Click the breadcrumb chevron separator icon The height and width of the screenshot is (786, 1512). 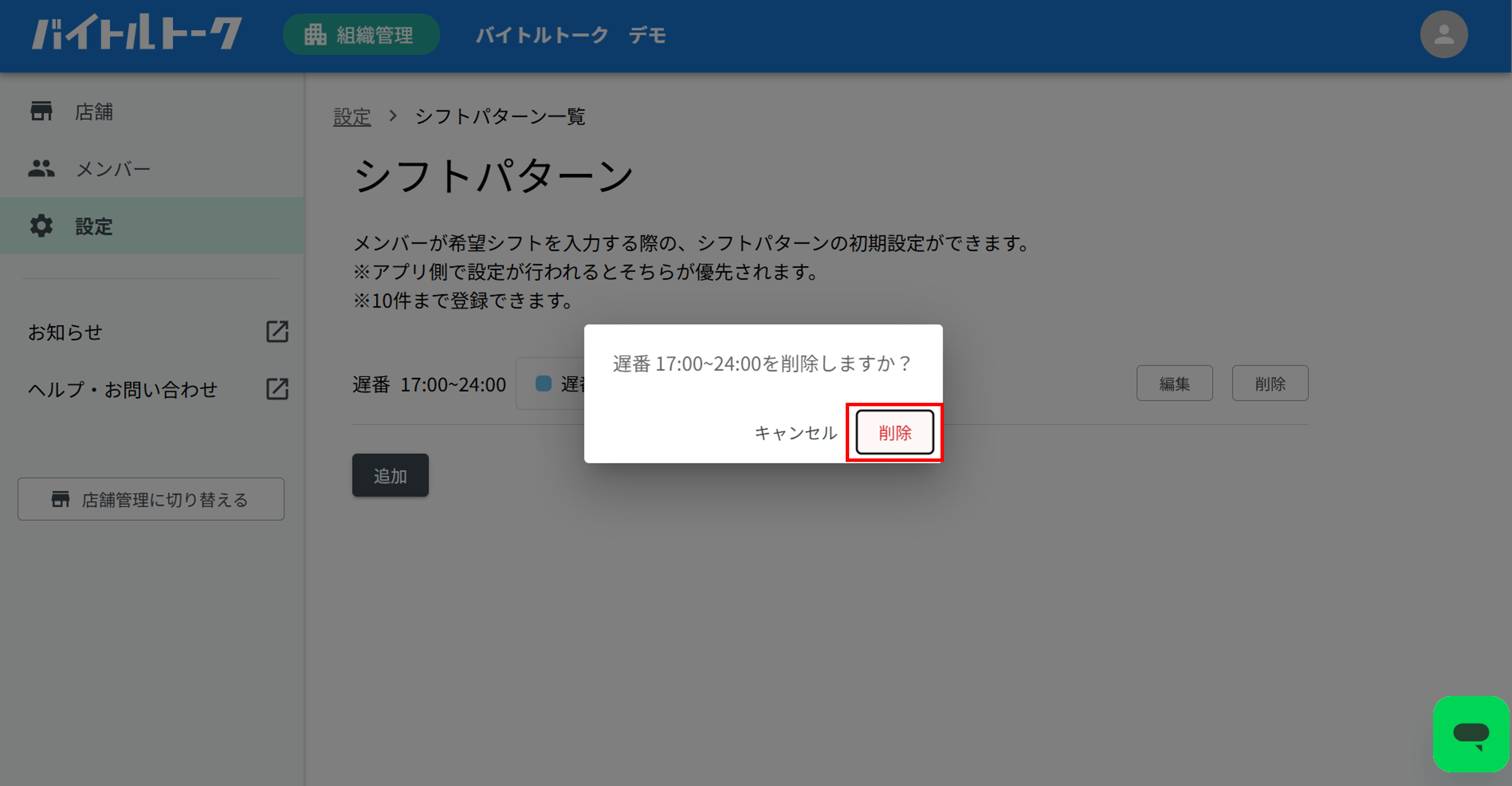click(x=393, y=115)
